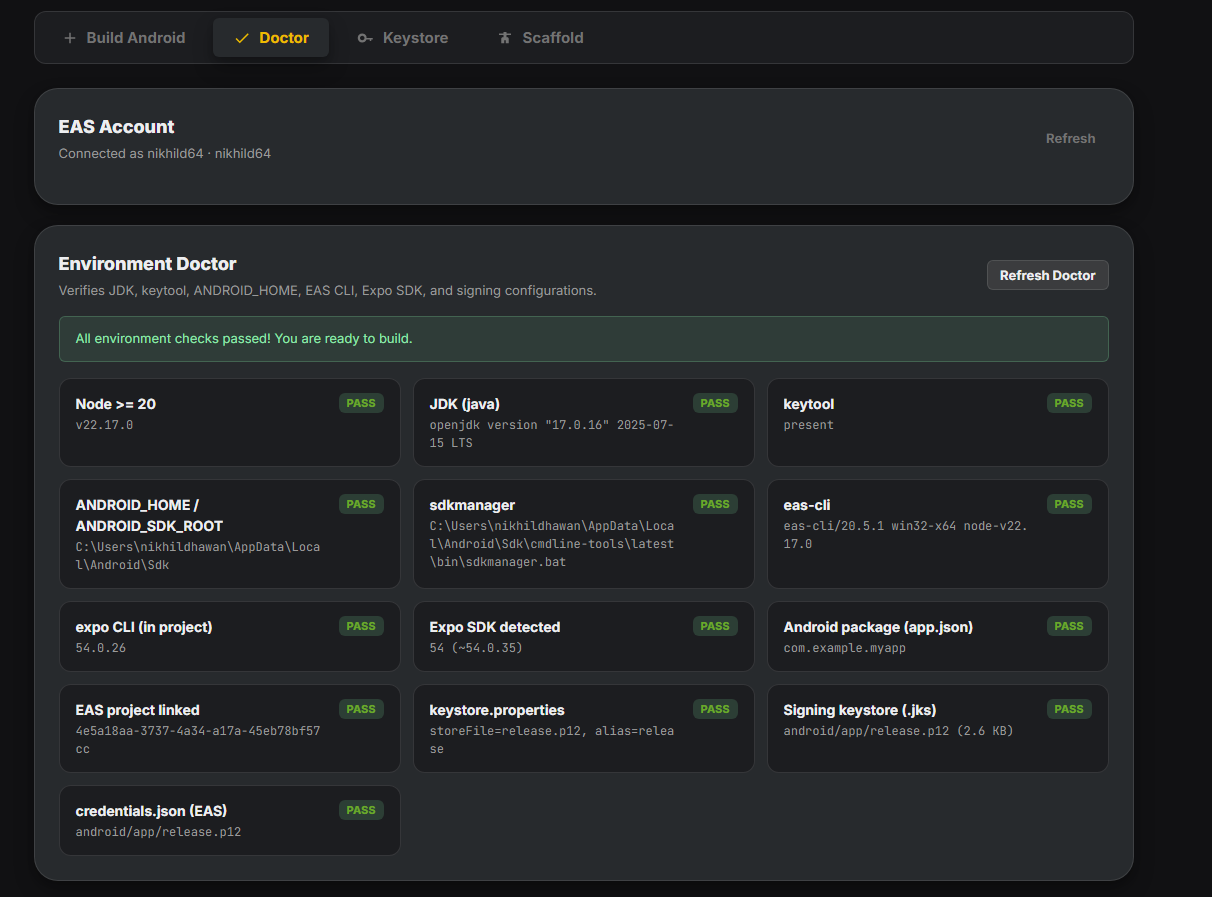The height and width of the screenshot is (897, 1212).
Task: Select the 4e5a18aa project ID text
Action: pos(197,740)
